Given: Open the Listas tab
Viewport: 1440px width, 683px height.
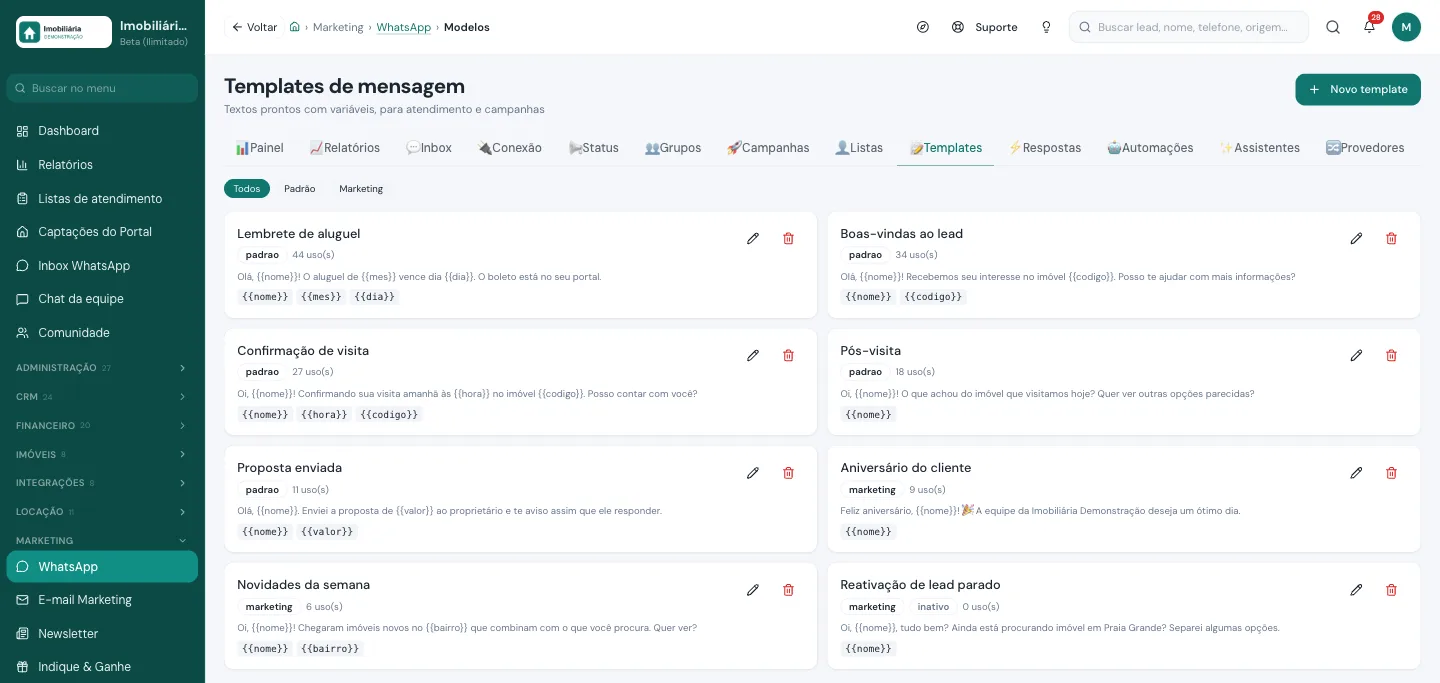Looking at the screenshot, I should (859, 148).
